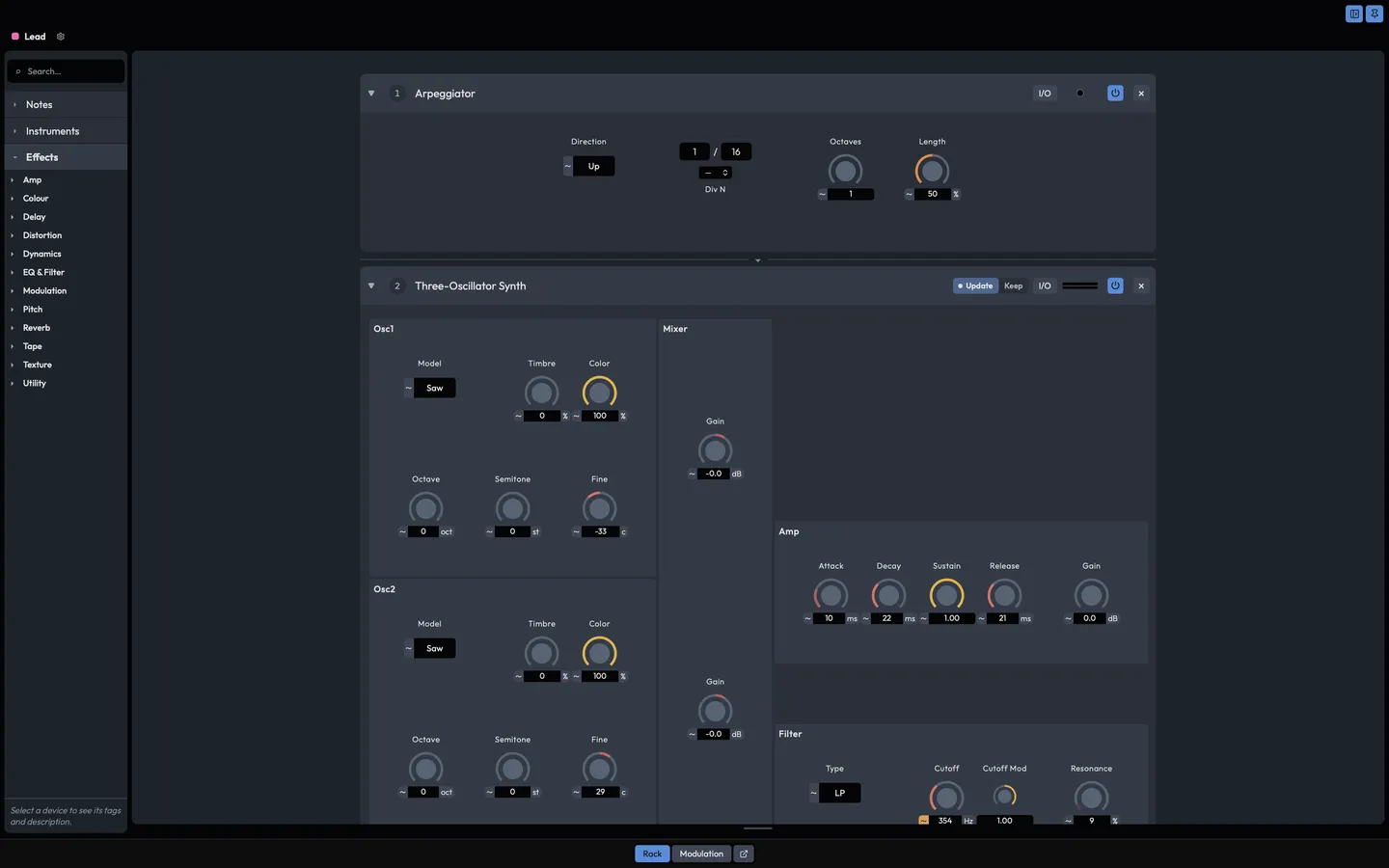Open the Arpeggiator Direction dropdown showing Up
Screen dimensions: 1389x868
point(594,166)
